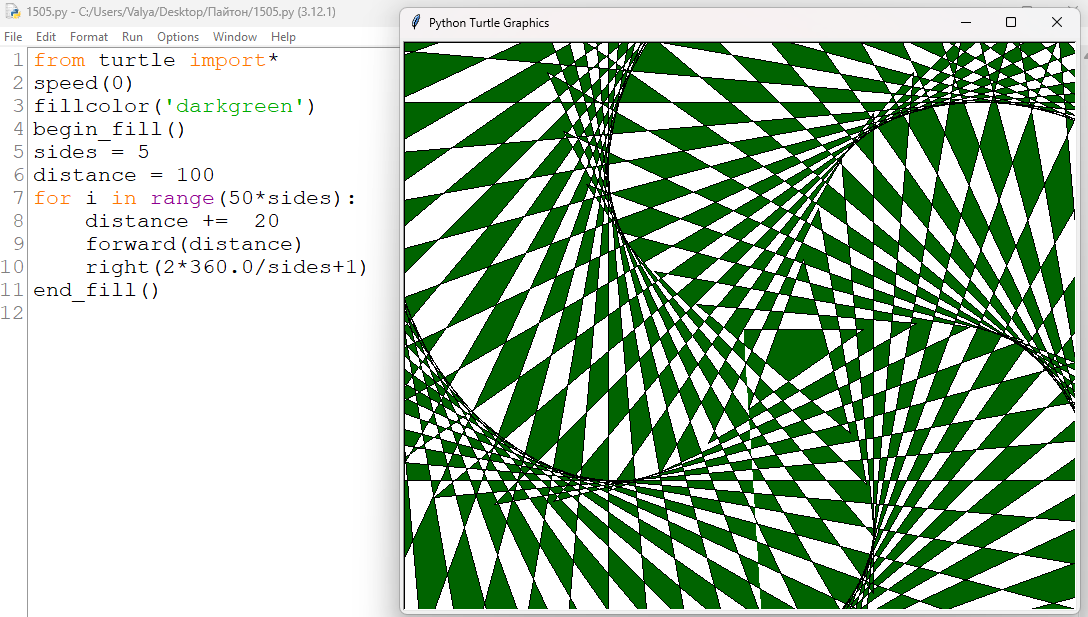The height and width of the screenshot is (617, 1088).
Task: Click in code line 'from turtle import*'
Action: pos(156,60)
